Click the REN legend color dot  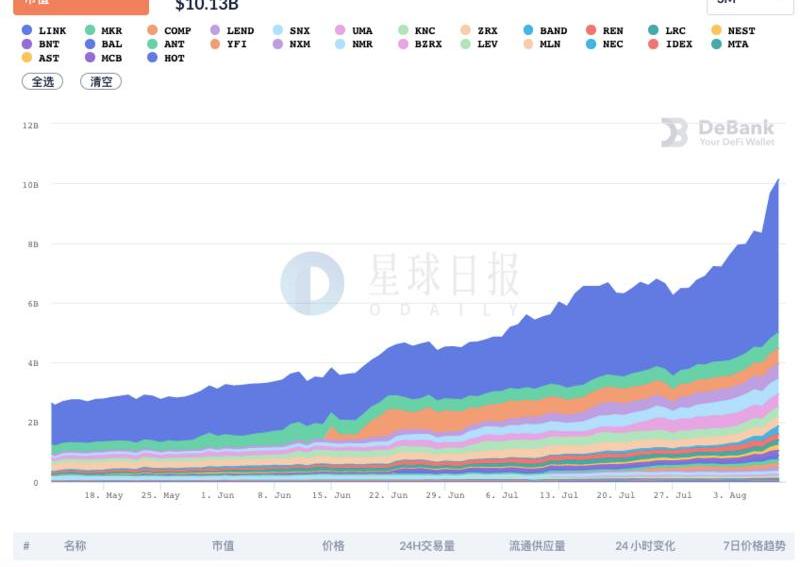[592, 31]
